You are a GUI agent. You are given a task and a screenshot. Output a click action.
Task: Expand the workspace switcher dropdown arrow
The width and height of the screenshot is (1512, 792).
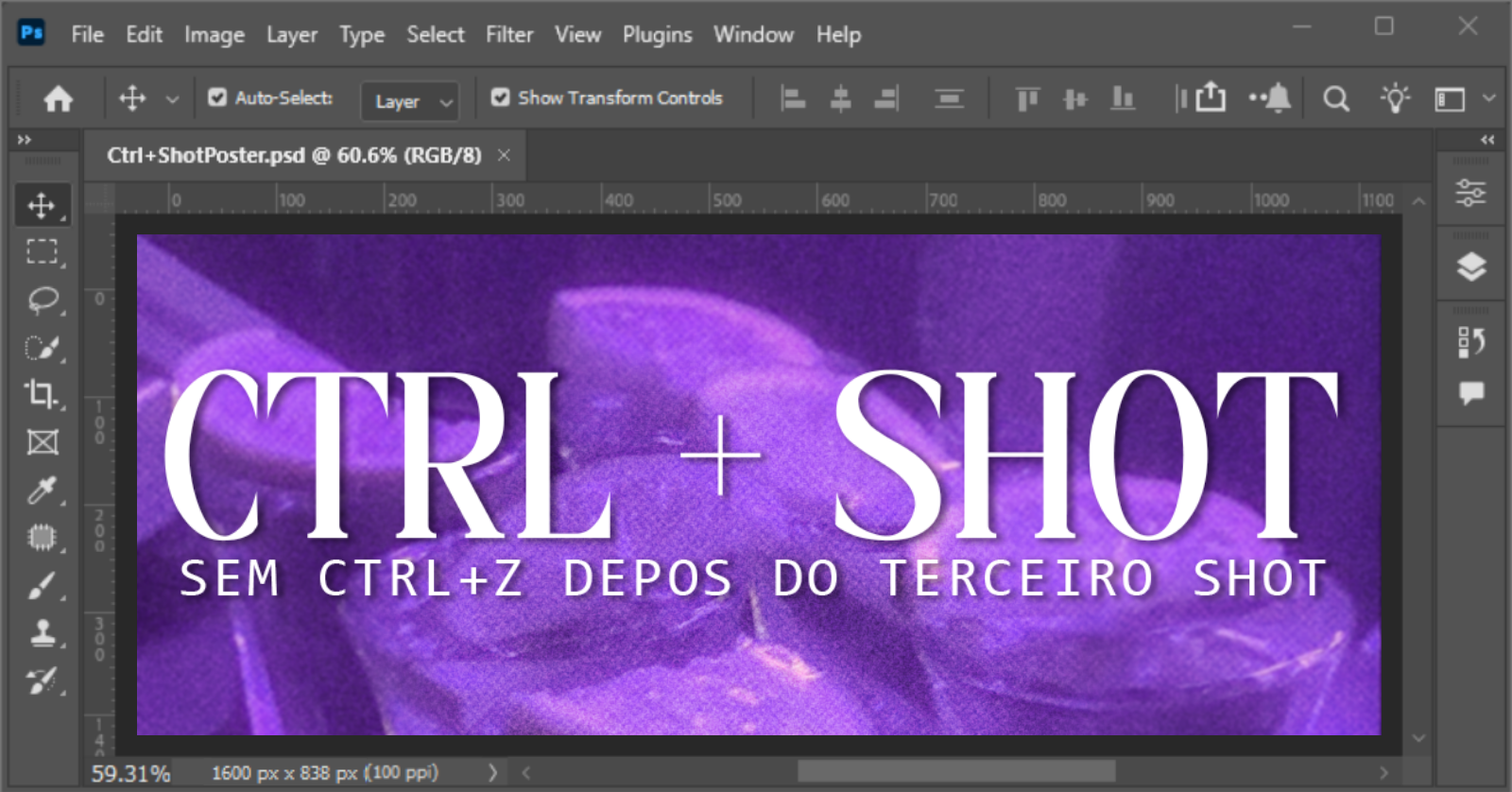tap(1489, 98)
